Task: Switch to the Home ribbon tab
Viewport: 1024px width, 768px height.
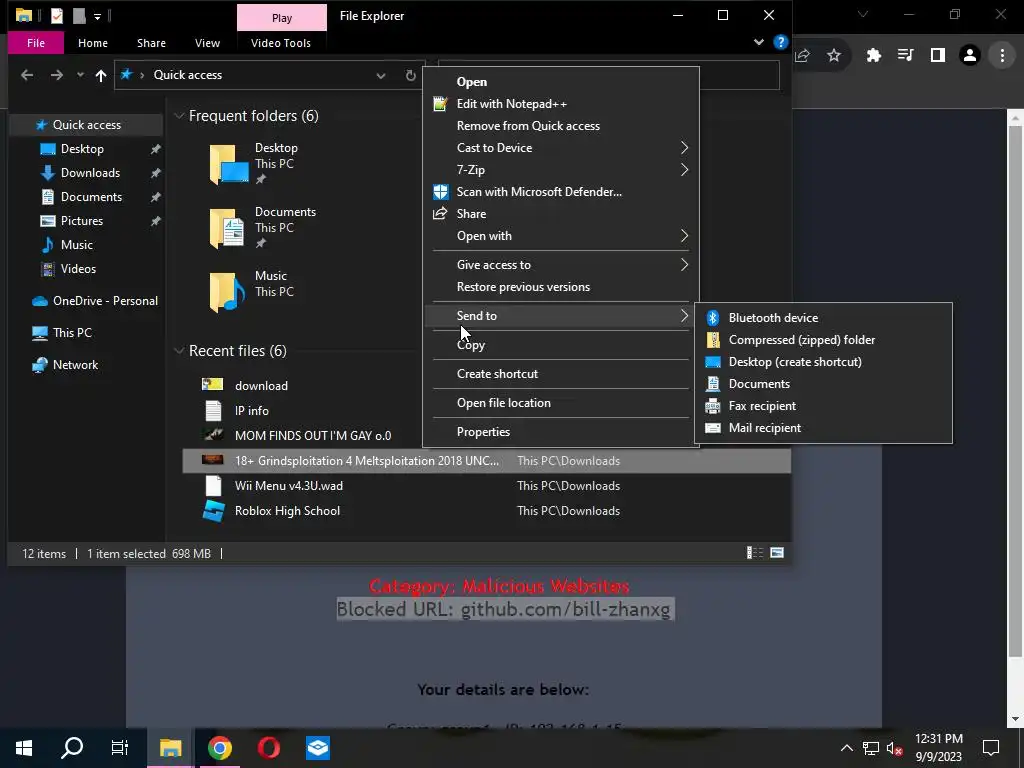Action: [93, 43]
